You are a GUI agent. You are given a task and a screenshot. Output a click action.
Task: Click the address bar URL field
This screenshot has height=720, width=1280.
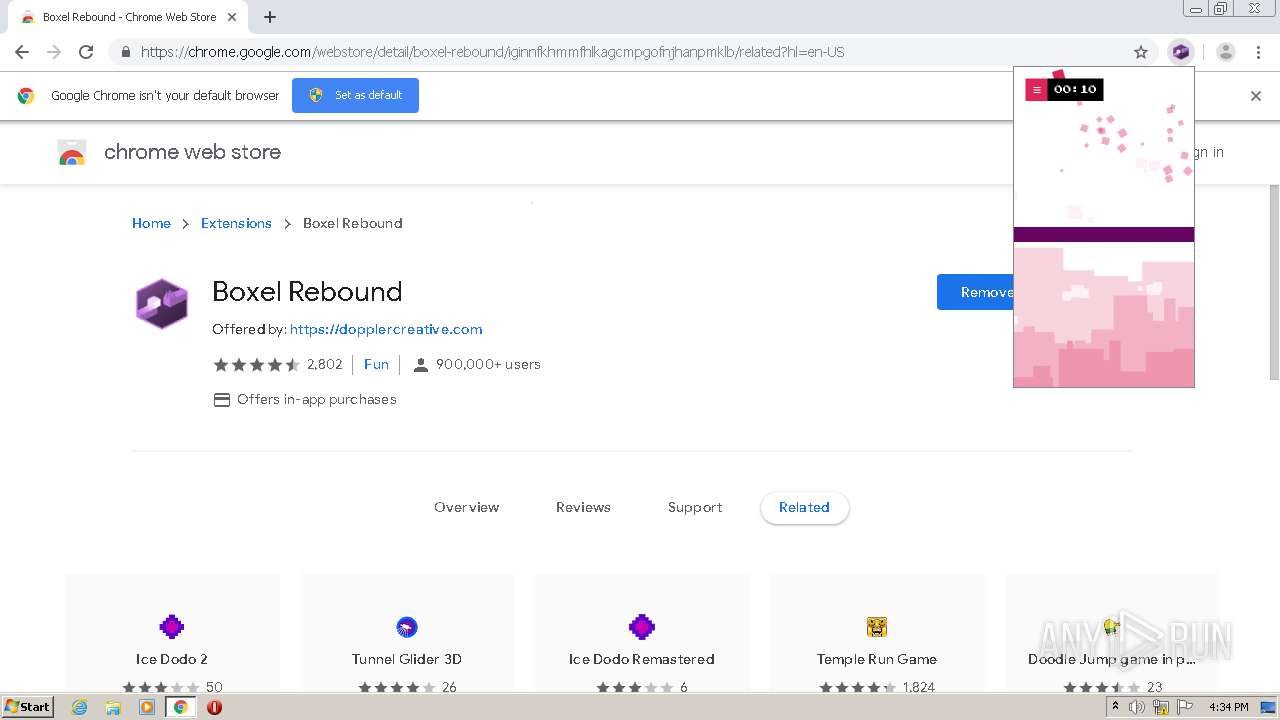point(630,52)
